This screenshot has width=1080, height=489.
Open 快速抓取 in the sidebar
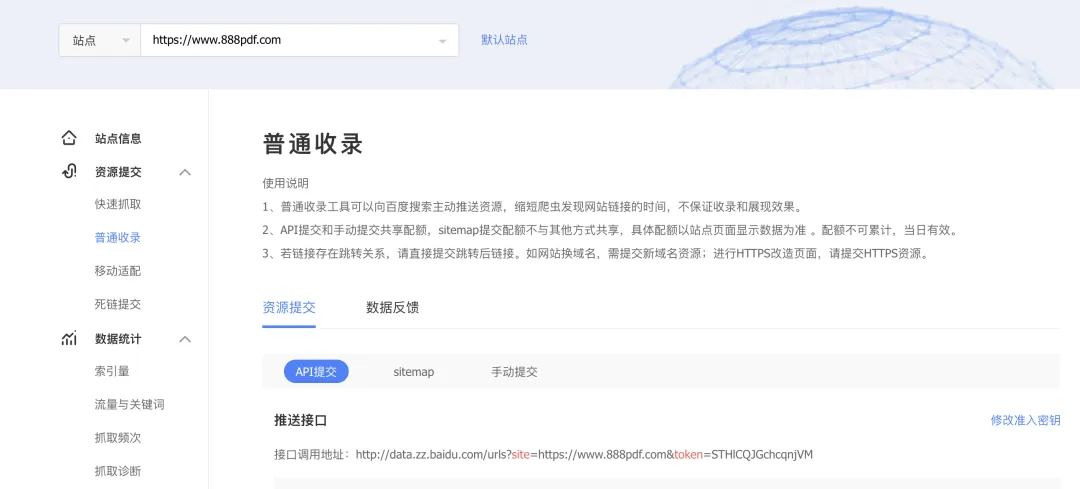tap(118, 205)
